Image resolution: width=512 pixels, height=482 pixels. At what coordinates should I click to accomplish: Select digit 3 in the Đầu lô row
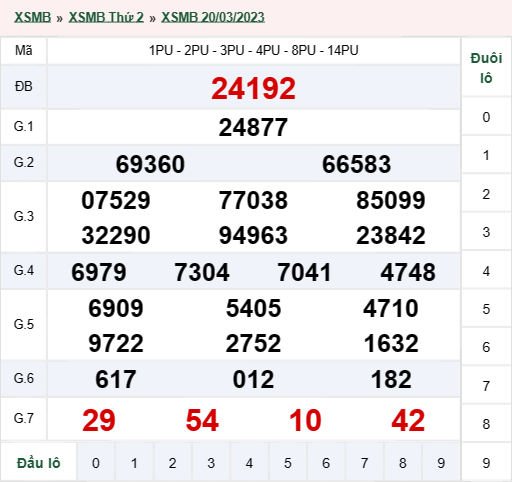click(211, 463)
